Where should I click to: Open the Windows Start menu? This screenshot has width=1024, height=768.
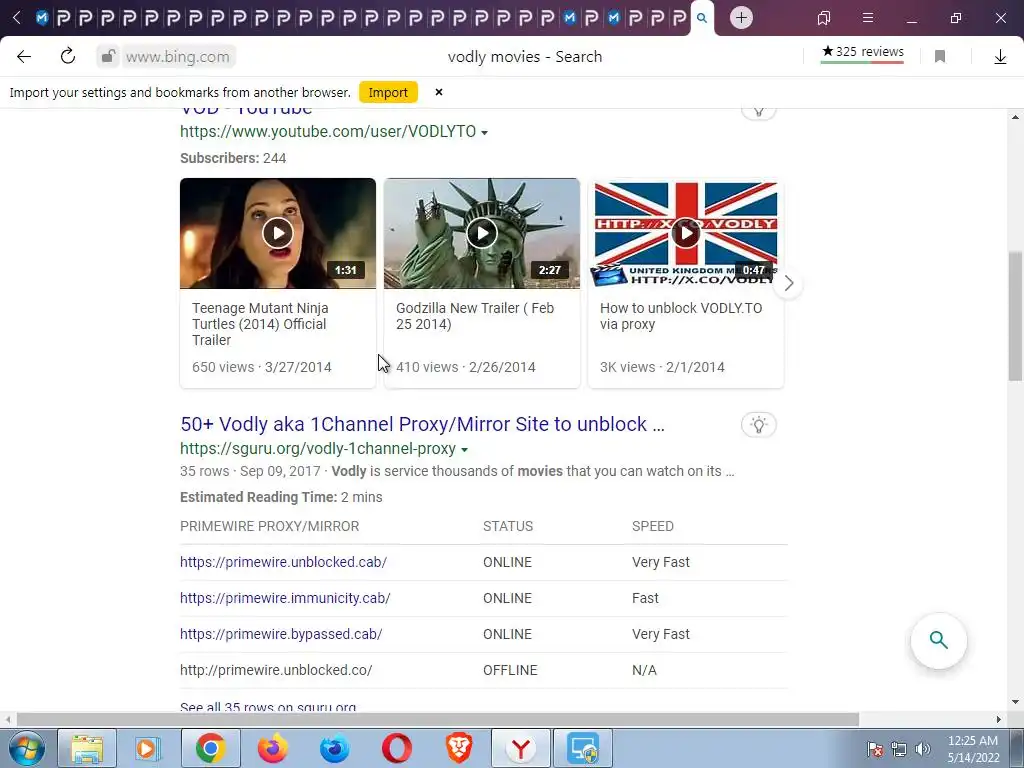27,748
